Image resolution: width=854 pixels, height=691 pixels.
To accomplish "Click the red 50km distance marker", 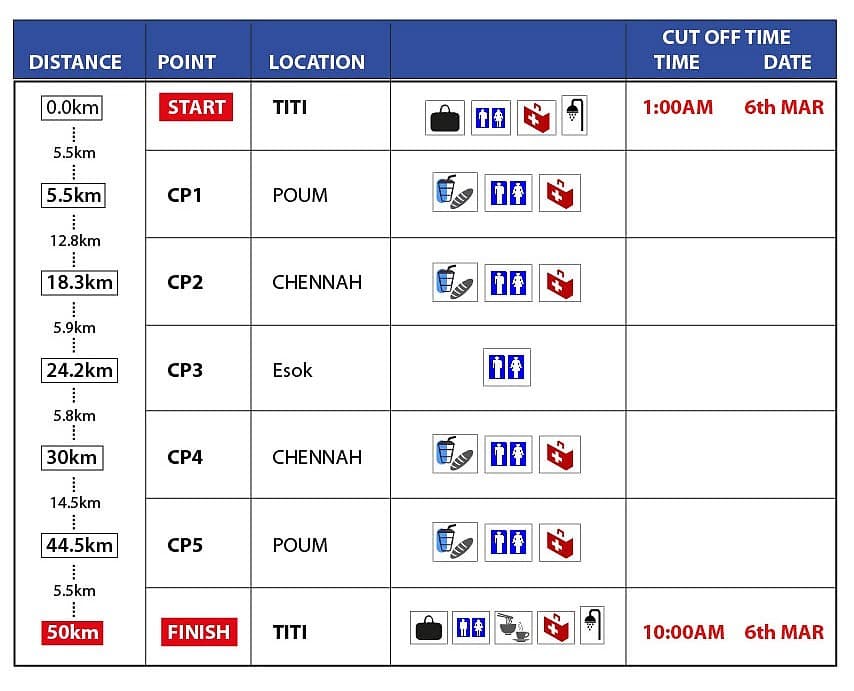I will 72,632.
